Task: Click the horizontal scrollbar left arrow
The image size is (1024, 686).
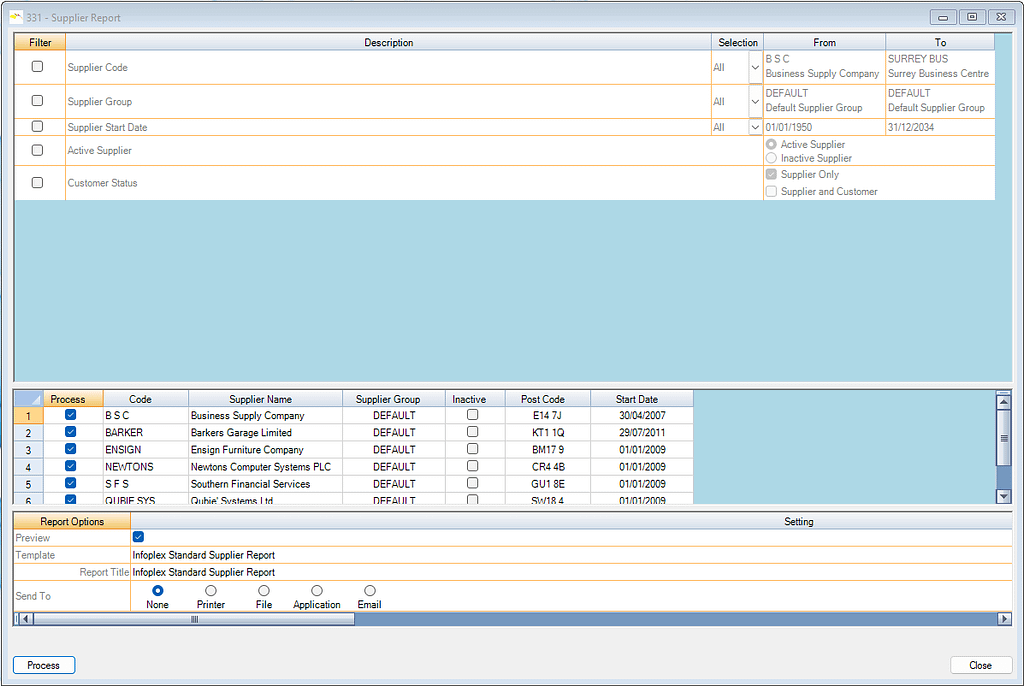Action: [x=25, y=619]
